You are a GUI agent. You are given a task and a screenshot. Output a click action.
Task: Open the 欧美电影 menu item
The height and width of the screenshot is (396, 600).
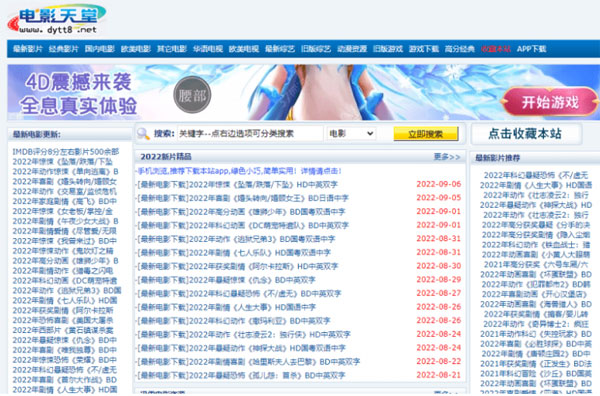tap(135, 49)
